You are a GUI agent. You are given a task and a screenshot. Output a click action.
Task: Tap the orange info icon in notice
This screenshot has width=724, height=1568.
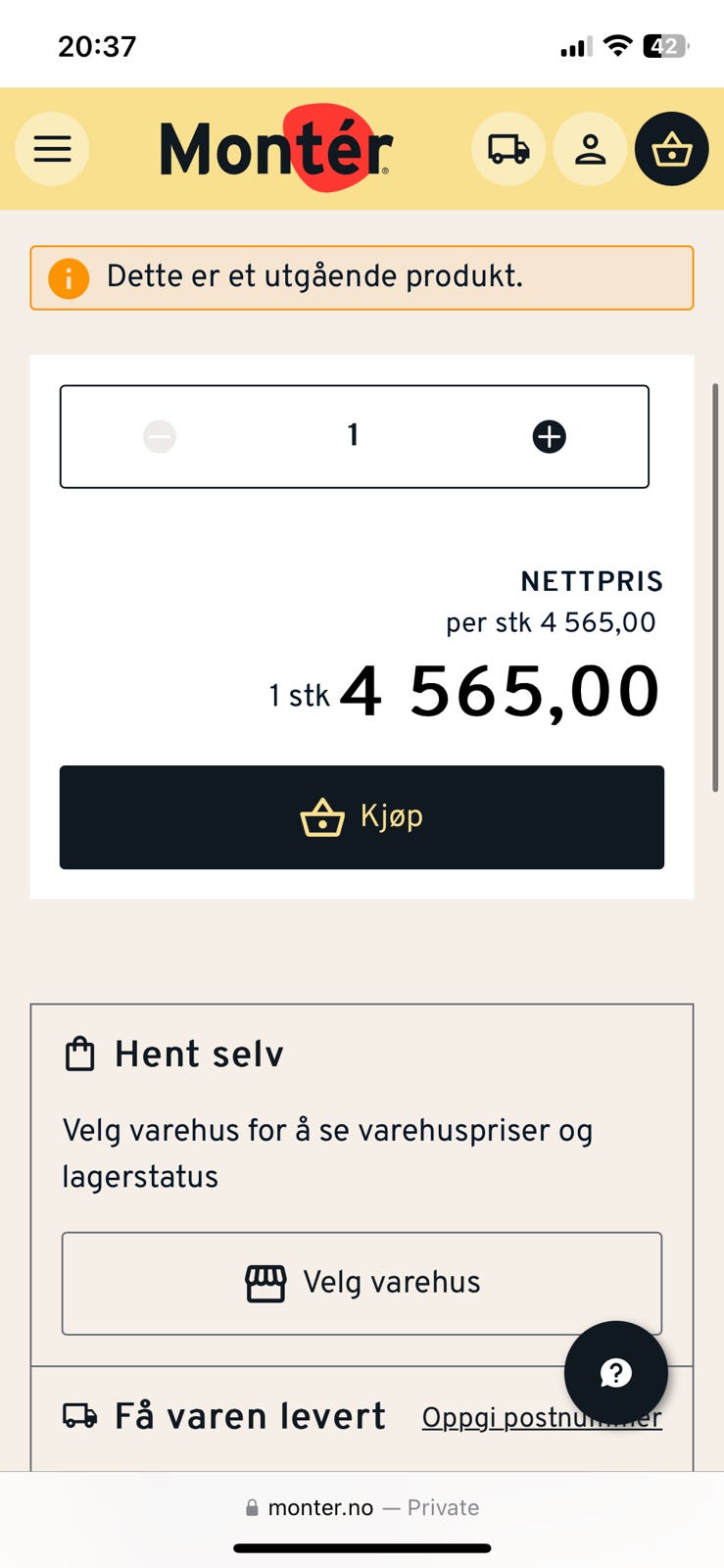tap(69, 278)
